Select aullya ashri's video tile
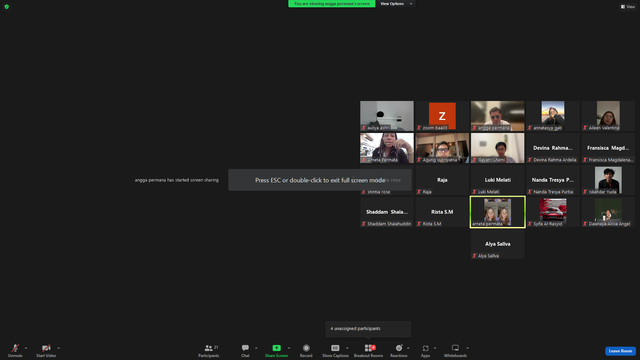 (x=387, y=116)
